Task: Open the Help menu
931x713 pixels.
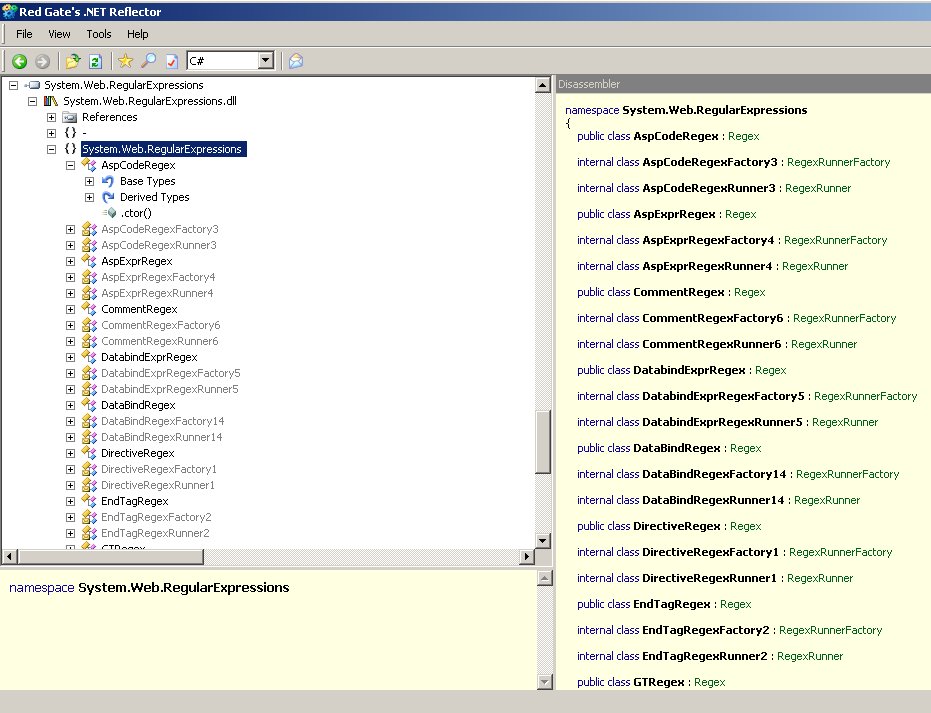Action: point(138,34)
